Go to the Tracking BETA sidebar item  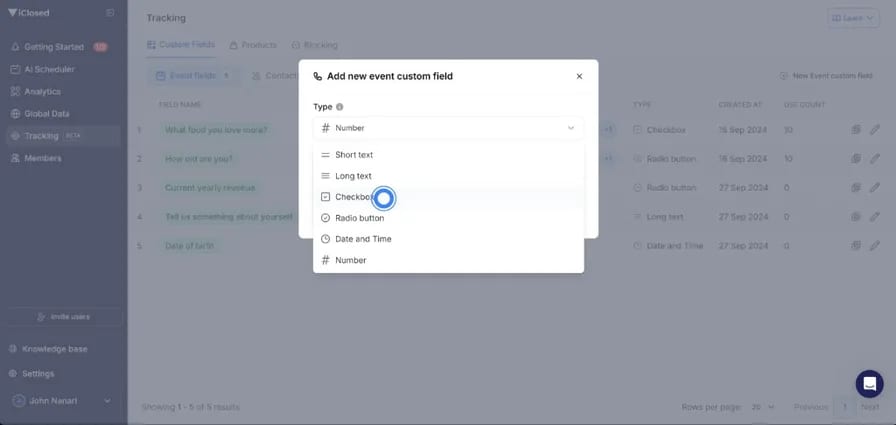63,136
